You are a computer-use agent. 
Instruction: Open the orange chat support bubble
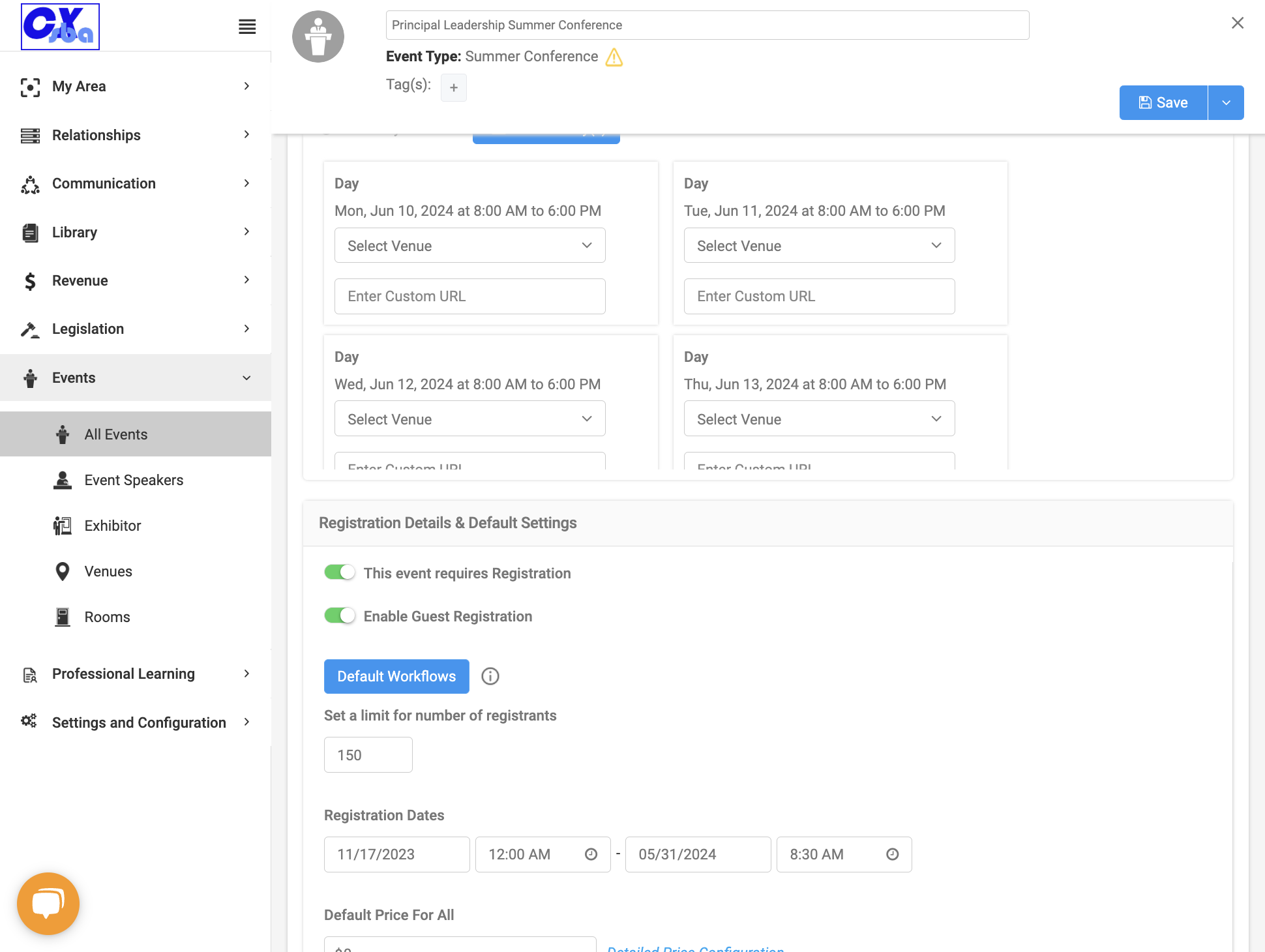[48, 904]
